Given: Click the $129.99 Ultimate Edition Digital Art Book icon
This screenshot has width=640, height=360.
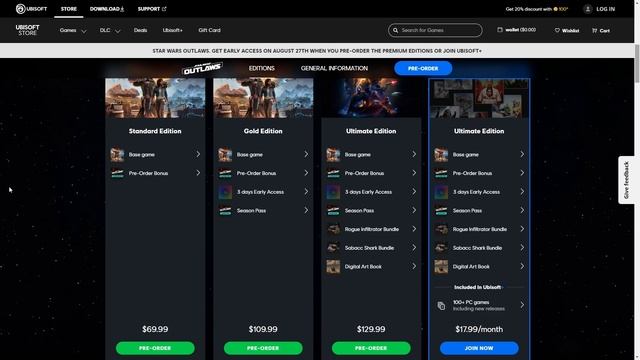Looking at the screenshot, I should coord(333,267).
